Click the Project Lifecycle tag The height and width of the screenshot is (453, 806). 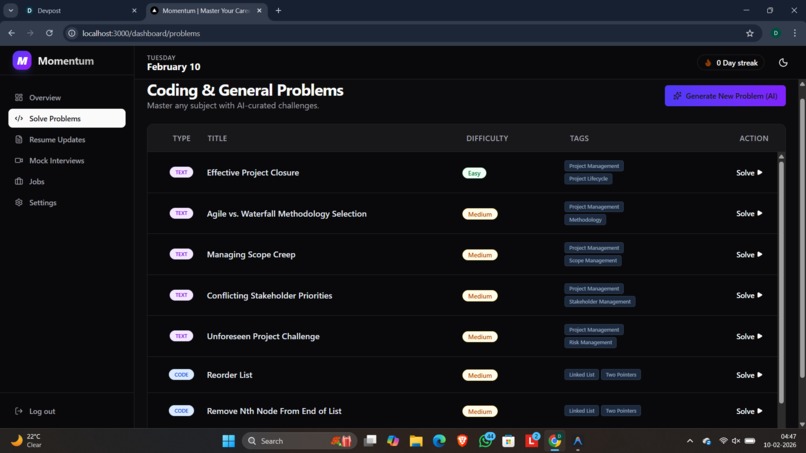(x=588, y=179)
